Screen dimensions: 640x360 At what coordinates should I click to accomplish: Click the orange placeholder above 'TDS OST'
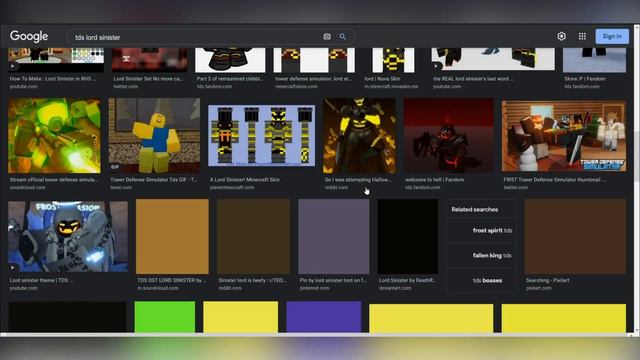(x=172, y=236)
